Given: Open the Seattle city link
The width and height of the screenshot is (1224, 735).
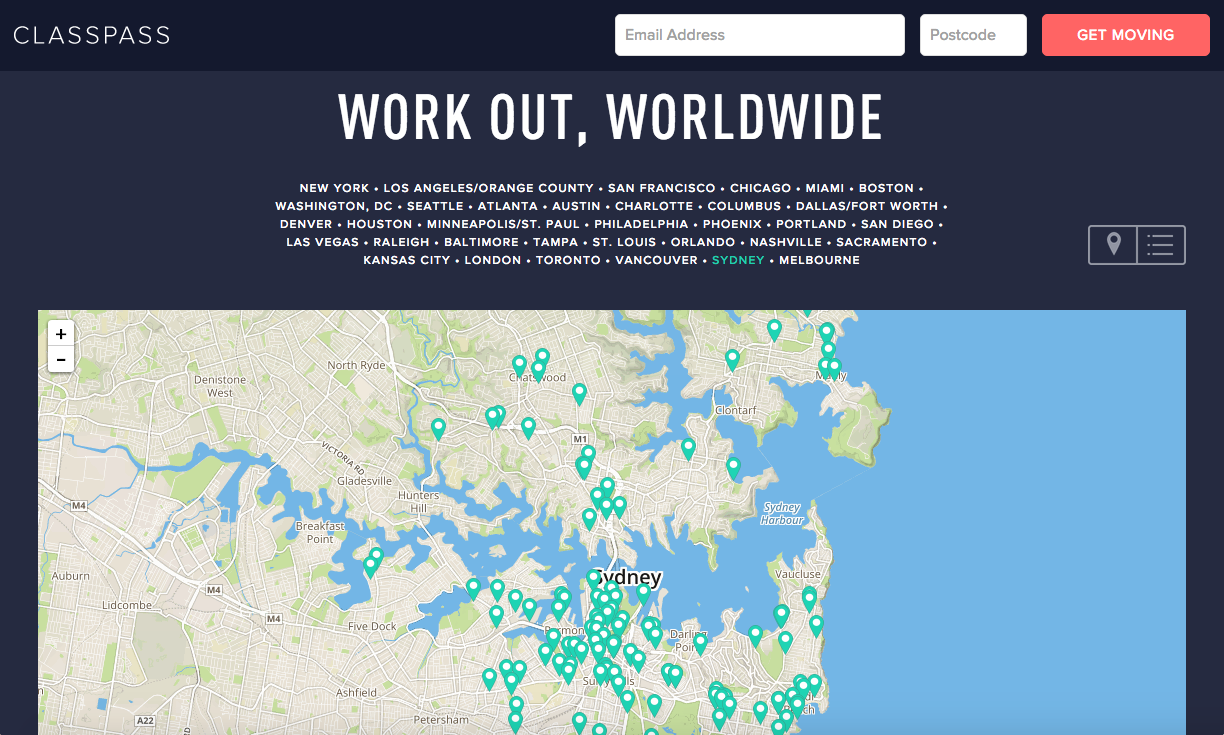Looking at the screenshot, I should click(x=435, y=206).
